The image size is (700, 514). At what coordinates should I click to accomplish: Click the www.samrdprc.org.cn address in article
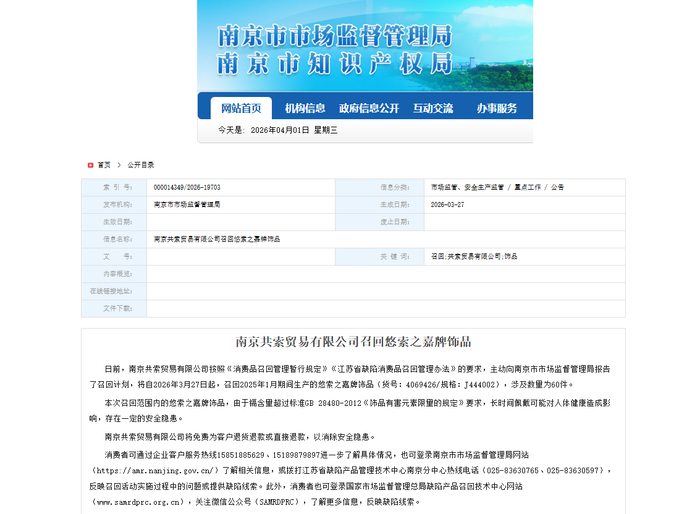pyautogui.click(x=138, y=502)
